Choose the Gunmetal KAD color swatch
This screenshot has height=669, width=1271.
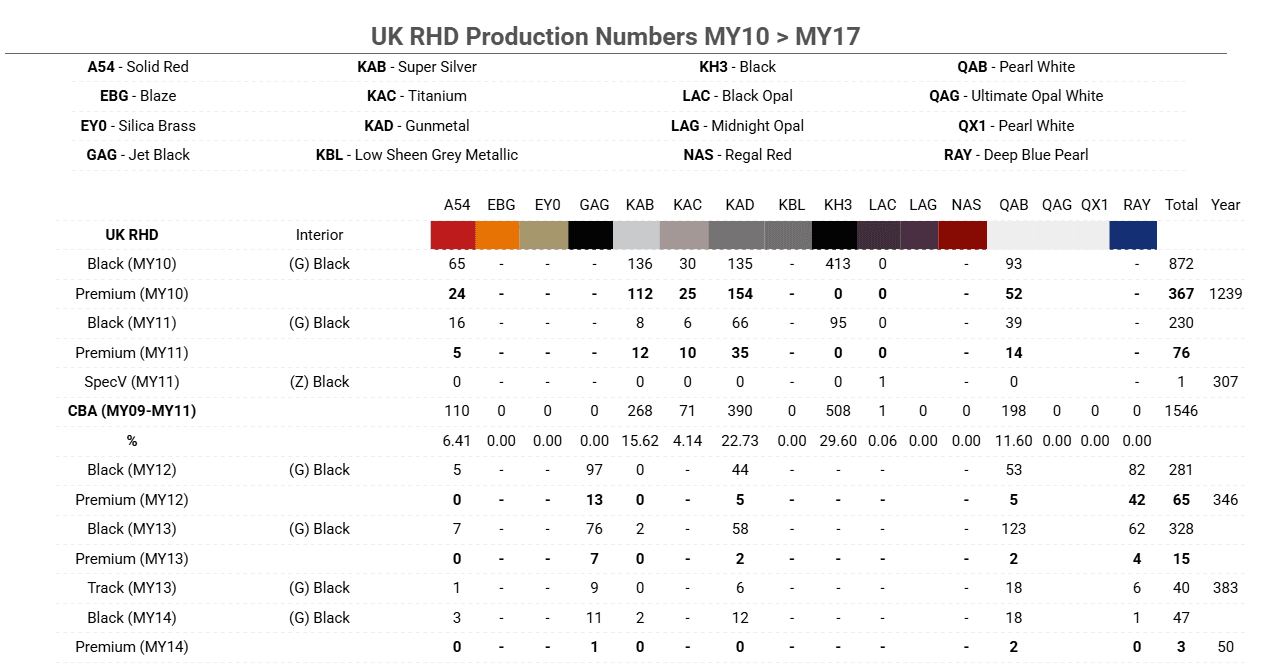click(737, 235)
